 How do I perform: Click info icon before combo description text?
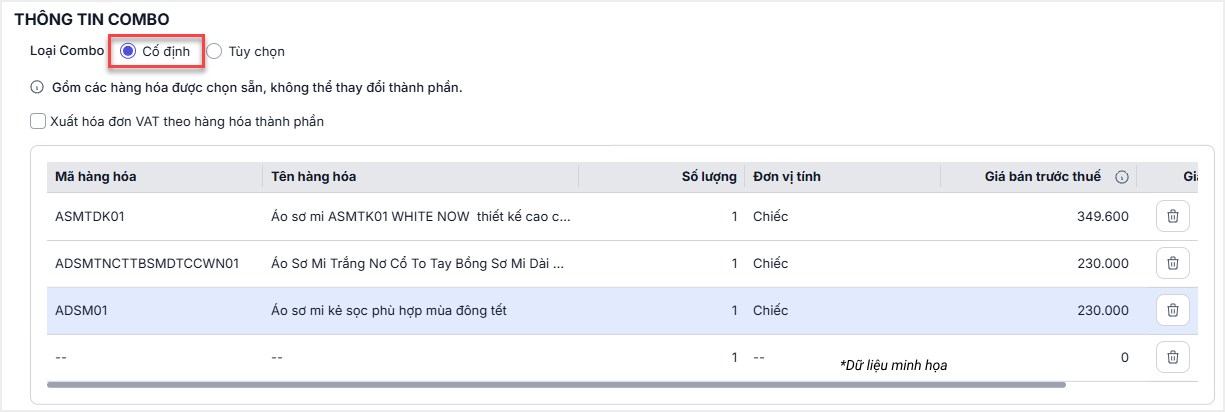tap(38, 87)
